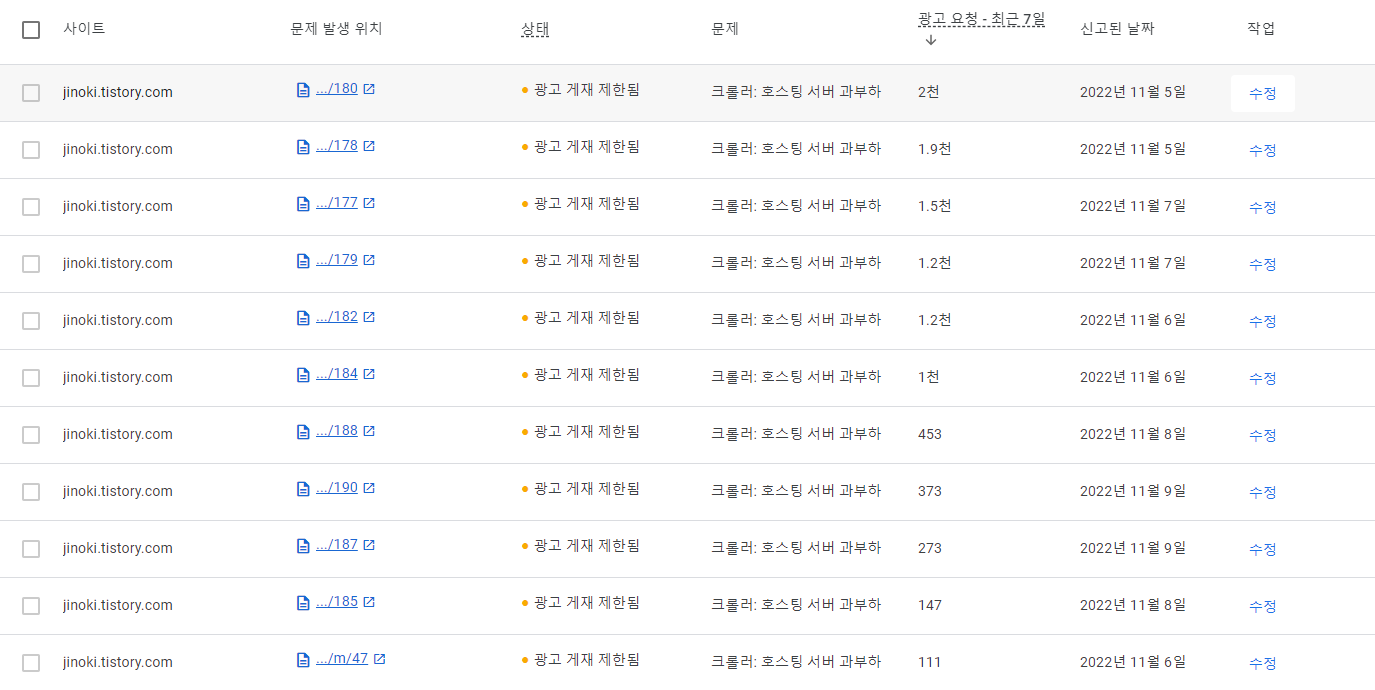
Task: Click 수정 button for the .../180 row
Action: point(1262,93)
